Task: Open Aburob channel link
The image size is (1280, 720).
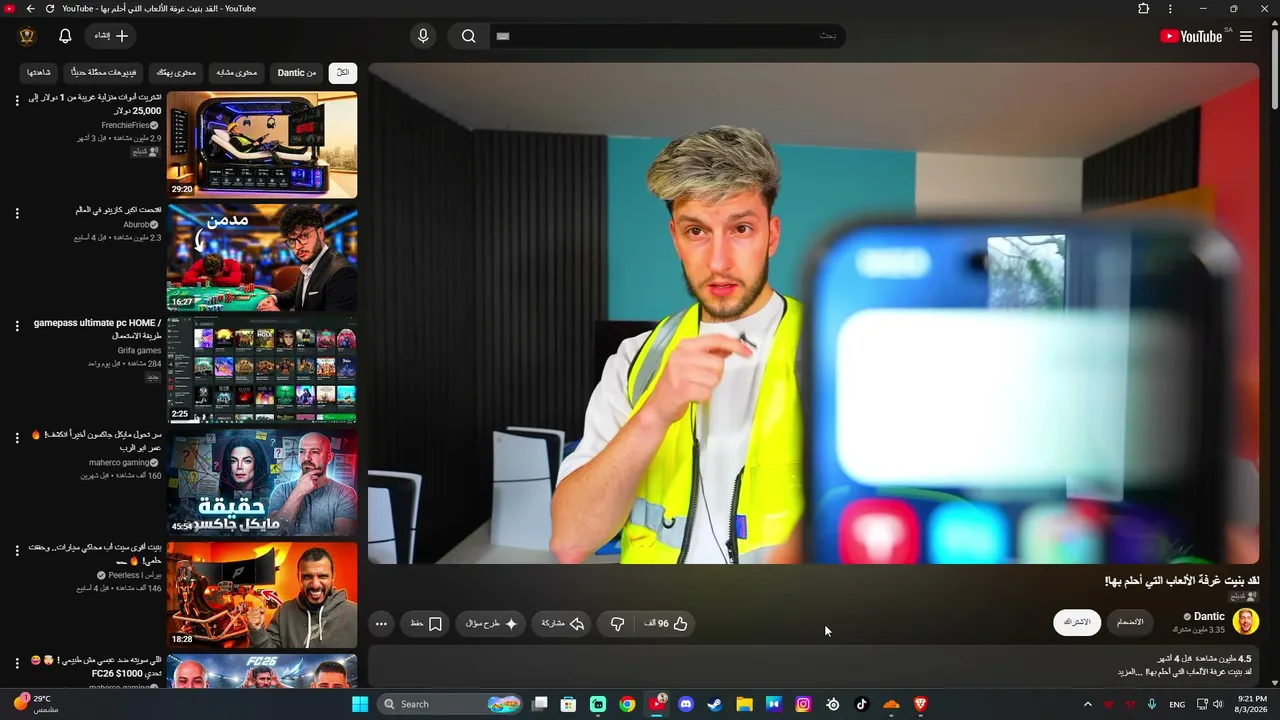Action: coord(136,225)
